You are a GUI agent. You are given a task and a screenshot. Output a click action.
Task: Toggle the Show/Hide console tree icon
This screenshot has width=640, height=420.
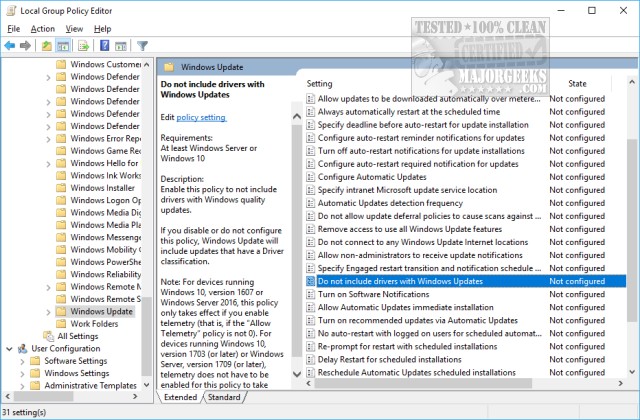click(x=63, y=46)
